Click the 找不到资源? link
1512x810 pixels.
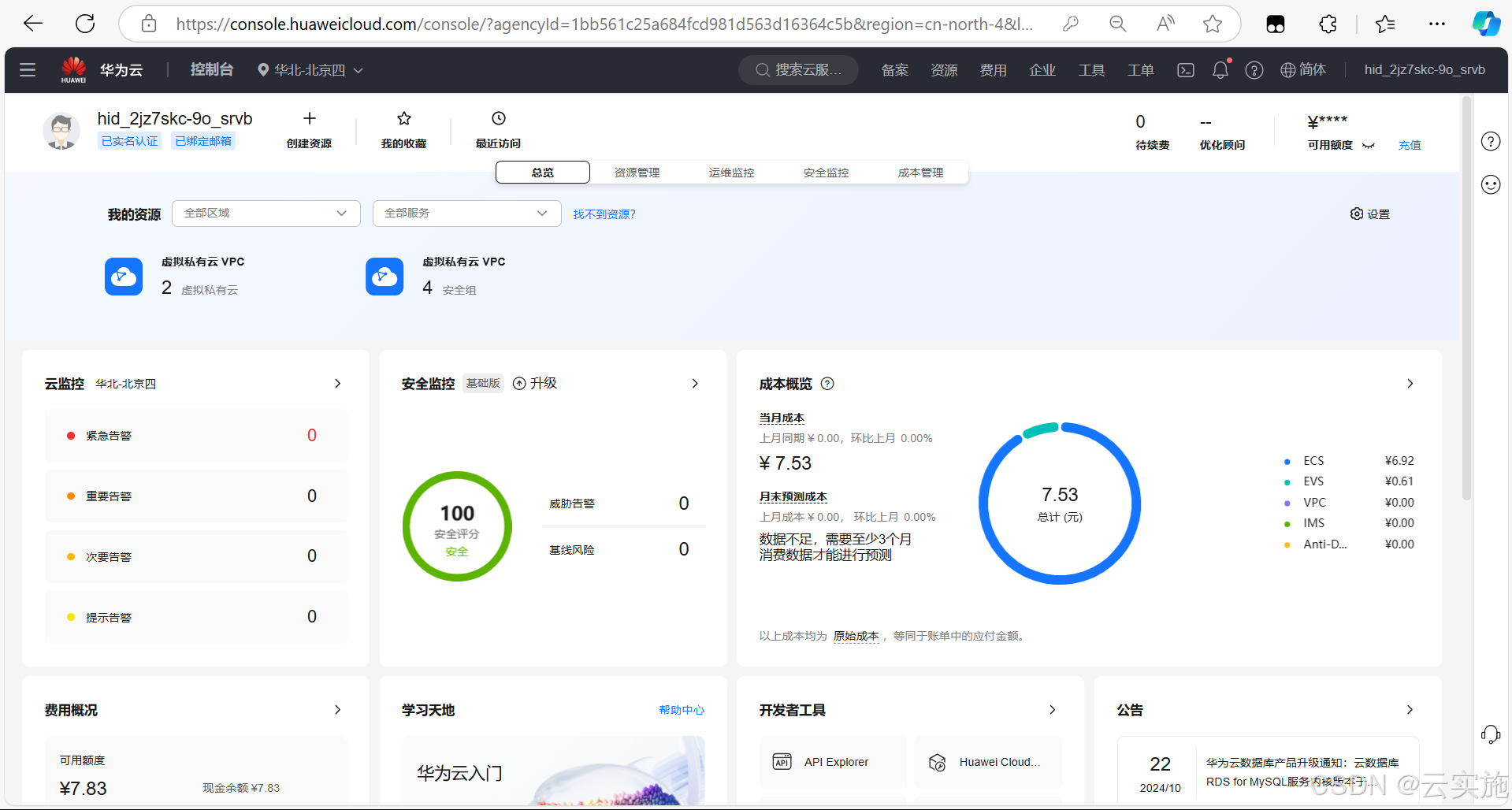tap(604, 214)
